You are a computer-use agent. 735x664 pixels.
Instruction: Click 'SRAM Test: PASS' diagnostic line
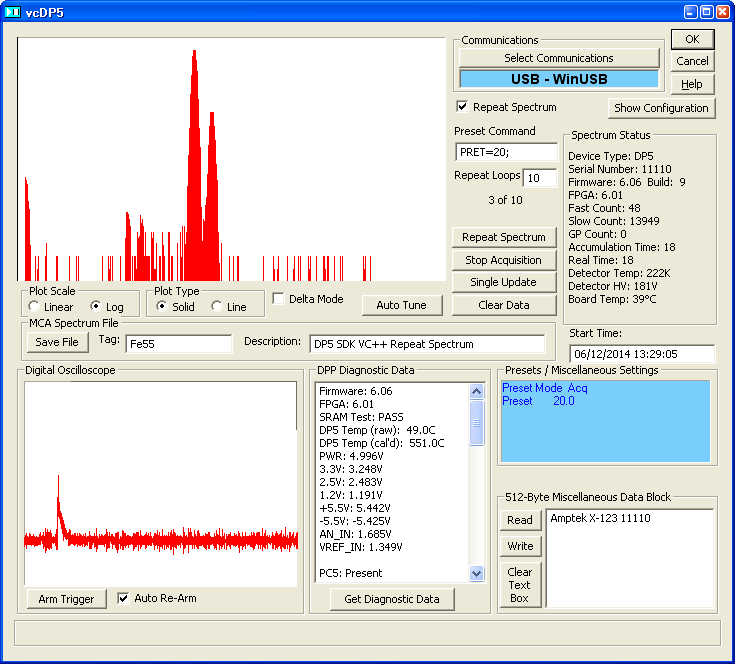pyautogui.click(x=361, y=417)
